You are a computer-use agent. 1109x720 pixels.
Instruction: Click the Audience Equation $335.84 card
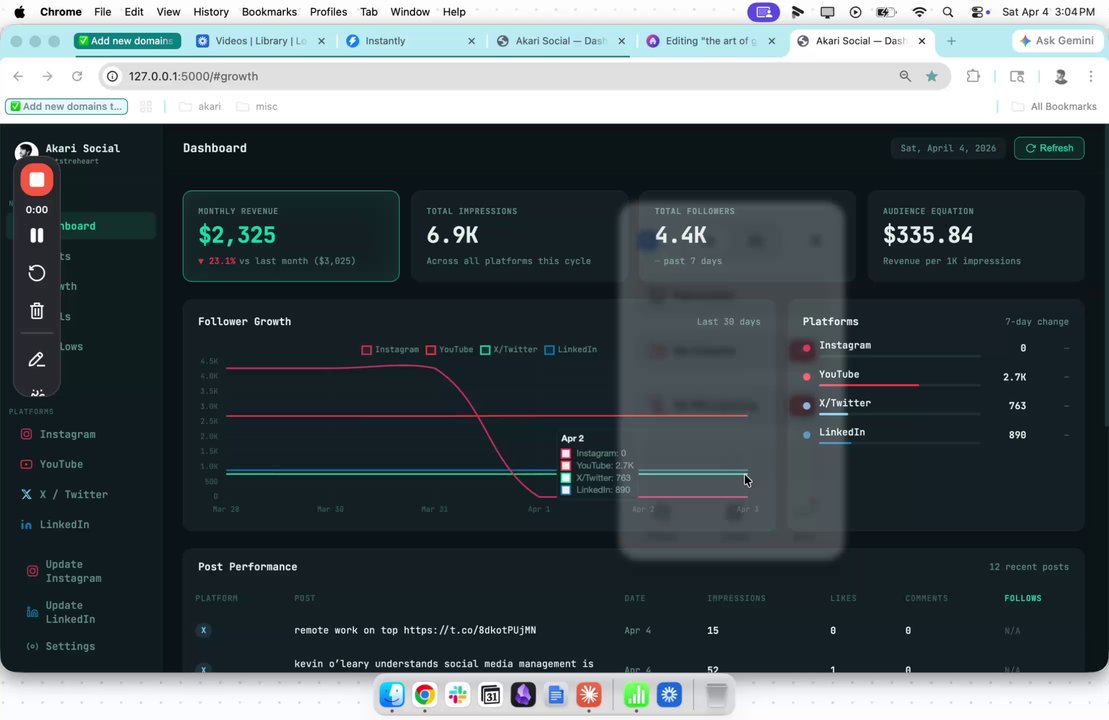pyautogui.click(x=976, y=236)
